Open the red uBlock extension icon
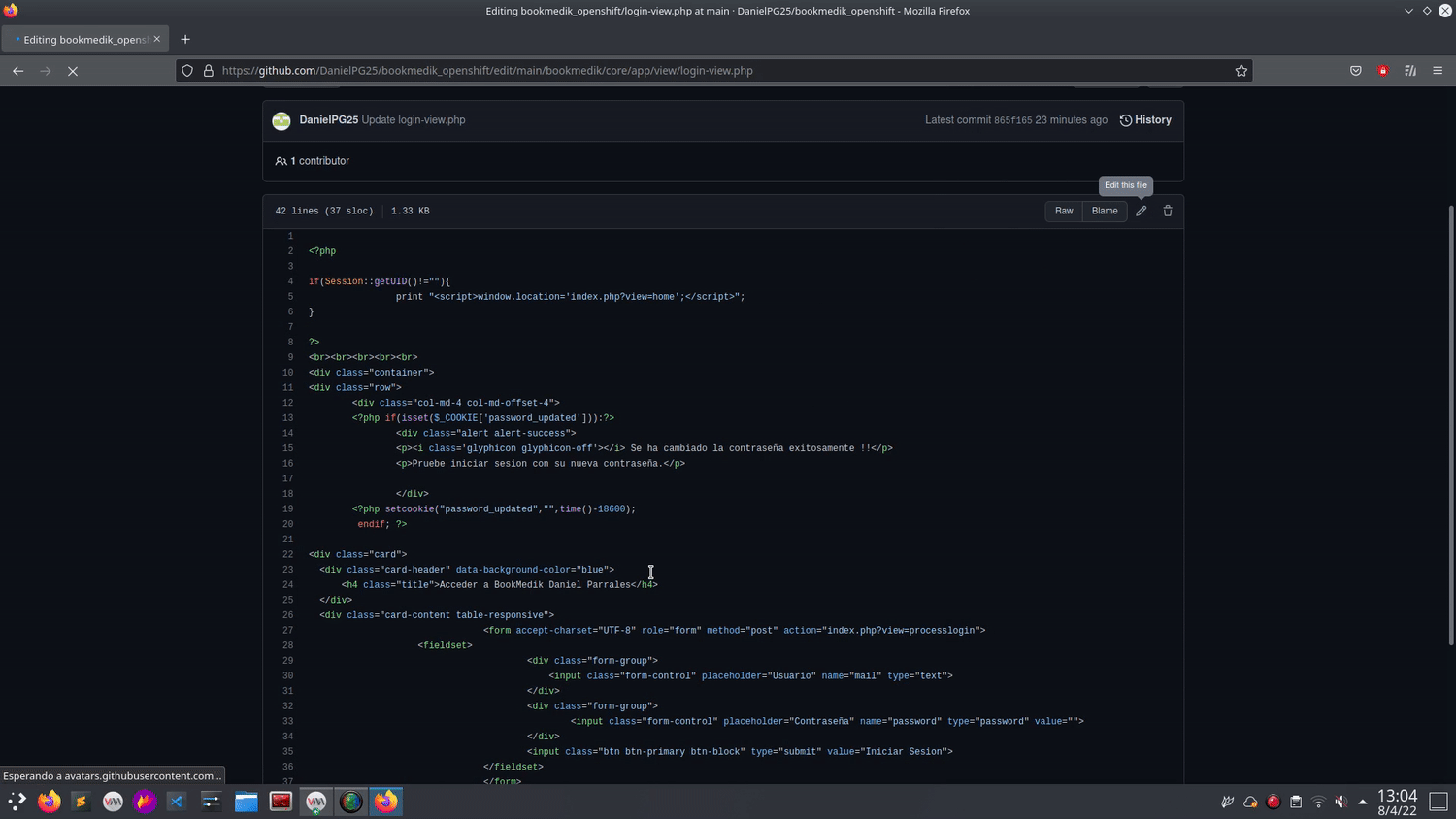Image resolution: width=1456 pixels, height=819 pixels. [1383, 71]
